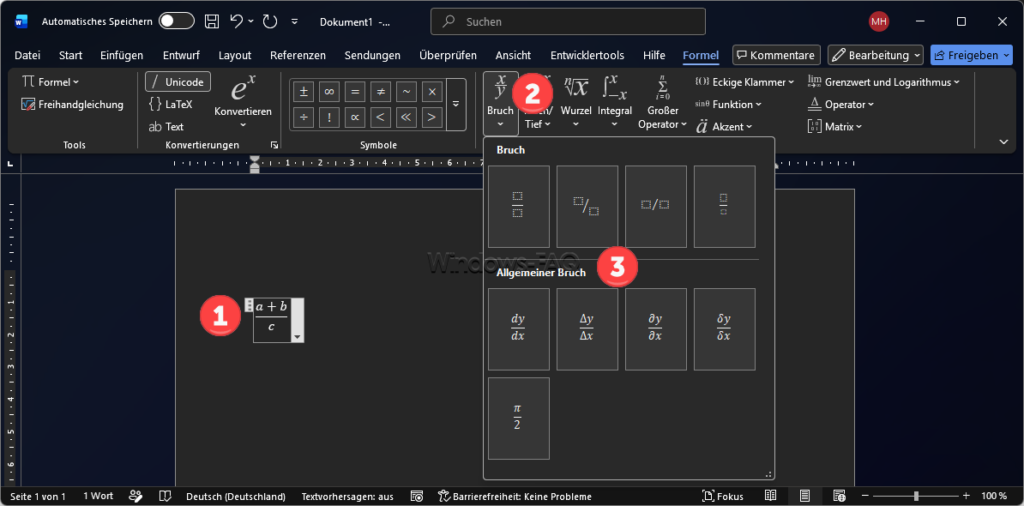Switch to the Hilfe tab
The image size is (1024, 506).
coord(654,55)
